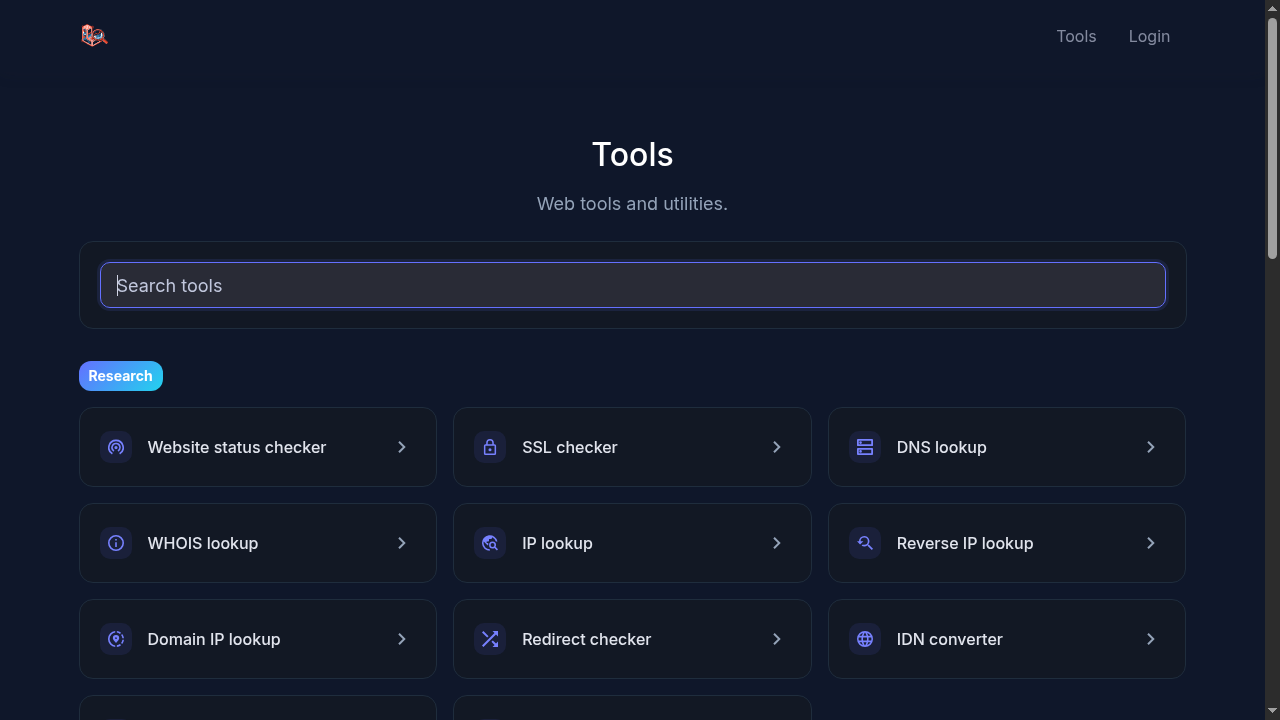Click the Redirect checker chevron arrow
The width and height of the screenshot is (1280, 720).
point(777,639)
